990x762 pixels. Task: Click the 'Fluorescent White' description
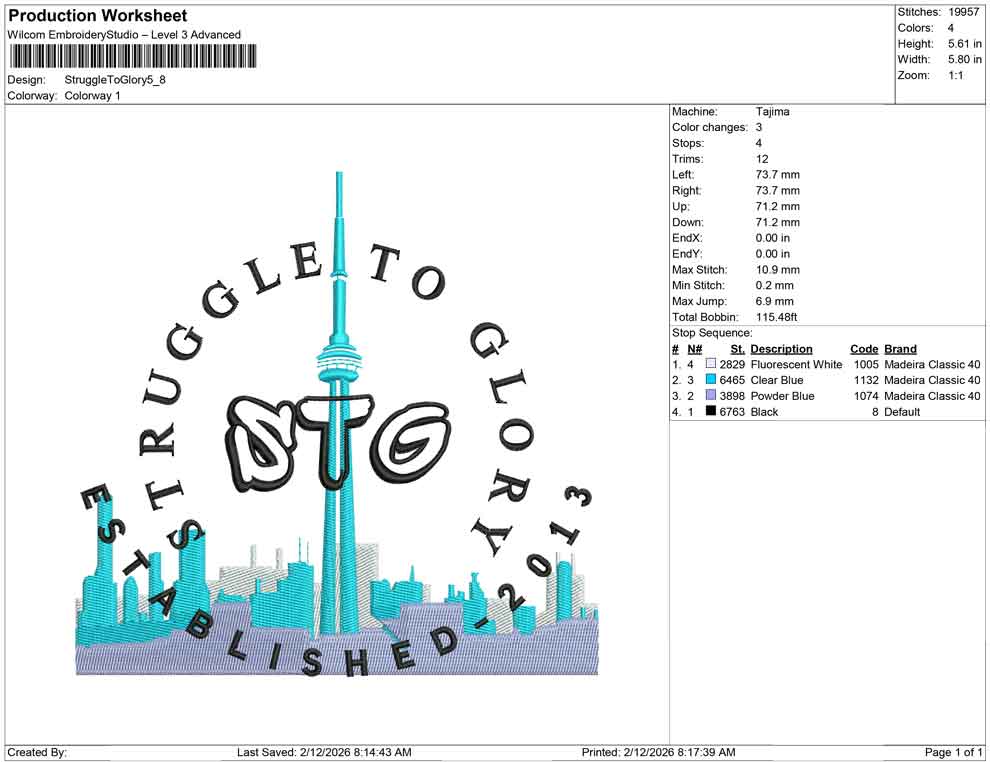[796, 364]
